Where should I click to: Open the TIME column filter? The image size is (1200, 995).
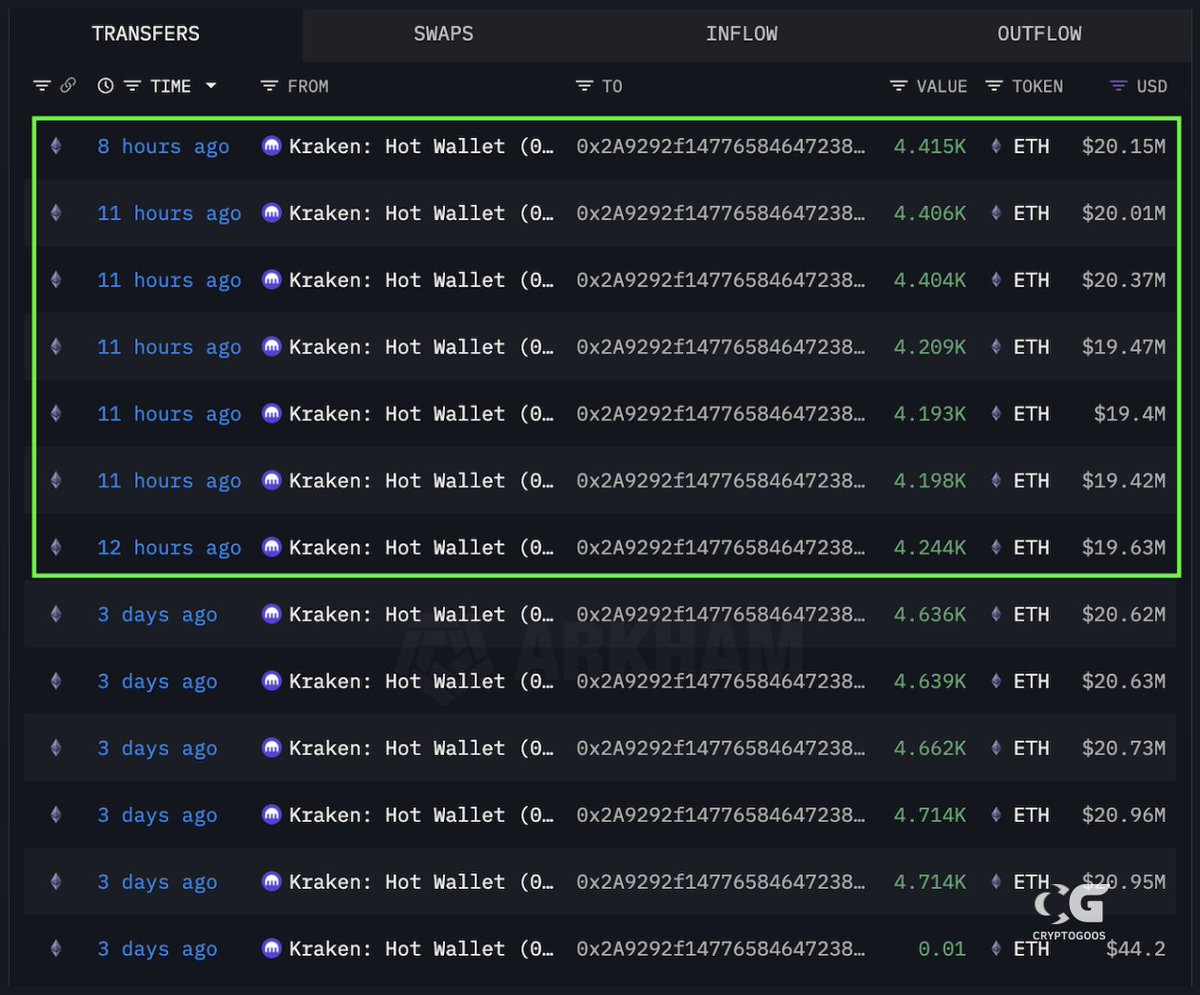pyautogui.click(x=132, y=86)
